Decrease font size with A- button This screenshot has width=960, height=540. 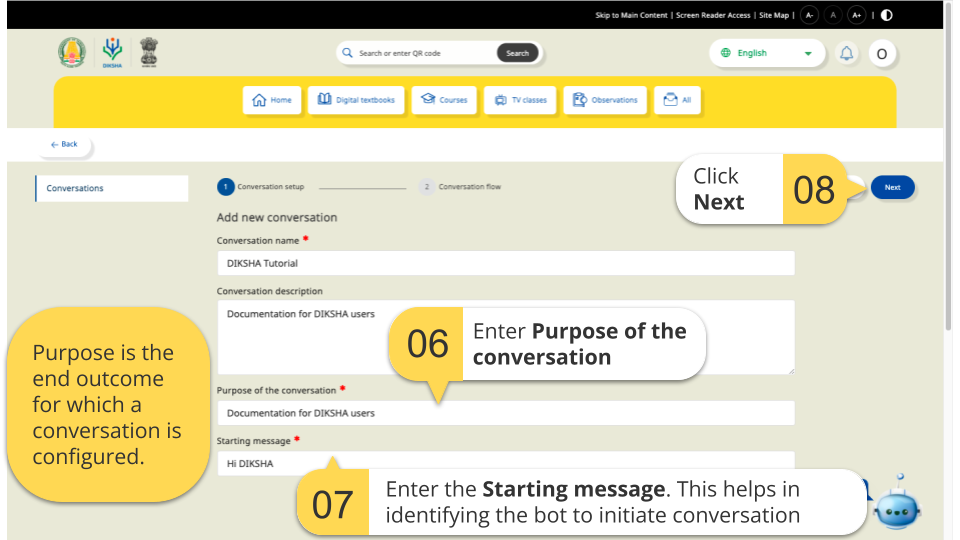pyautogui.click(x=809, y=15)
